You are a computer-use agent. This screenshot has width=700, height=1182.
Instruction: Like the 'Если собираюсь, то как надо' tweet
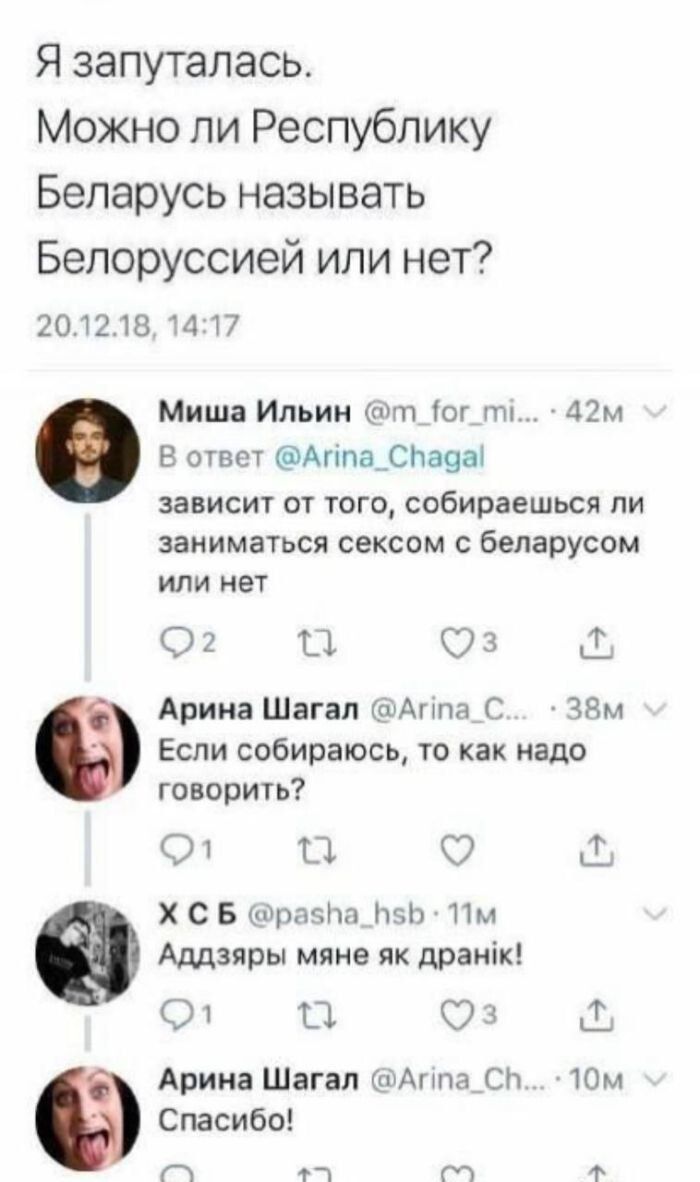[x=457, y=850]
